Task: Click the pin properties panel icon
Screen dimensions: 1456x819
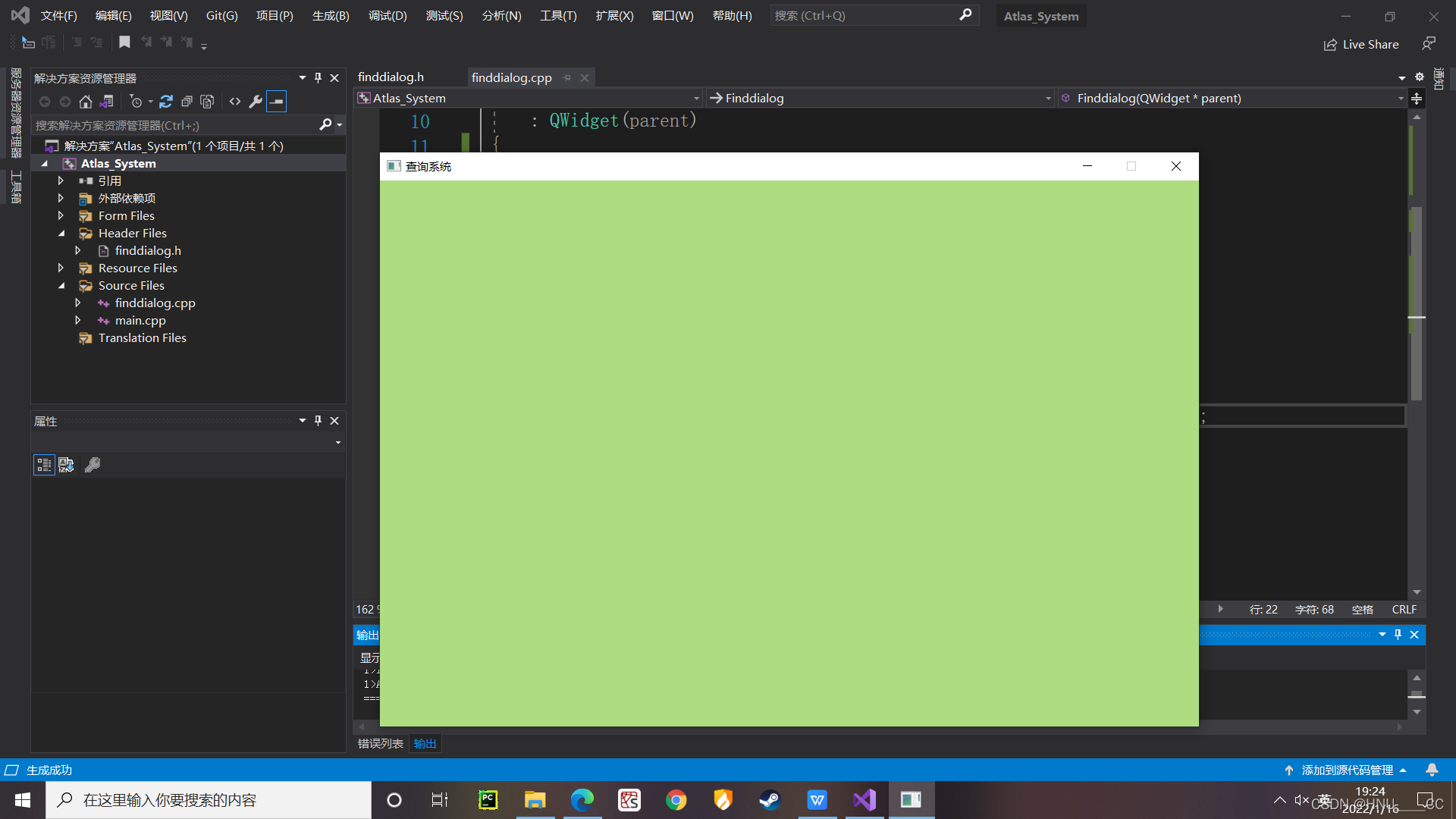Action: [318, 419]
